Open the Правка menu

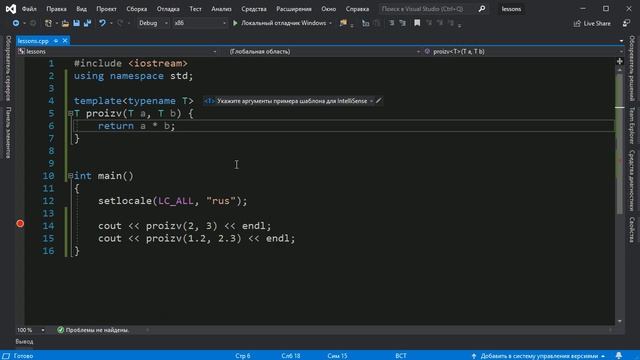tap(56, 9)
